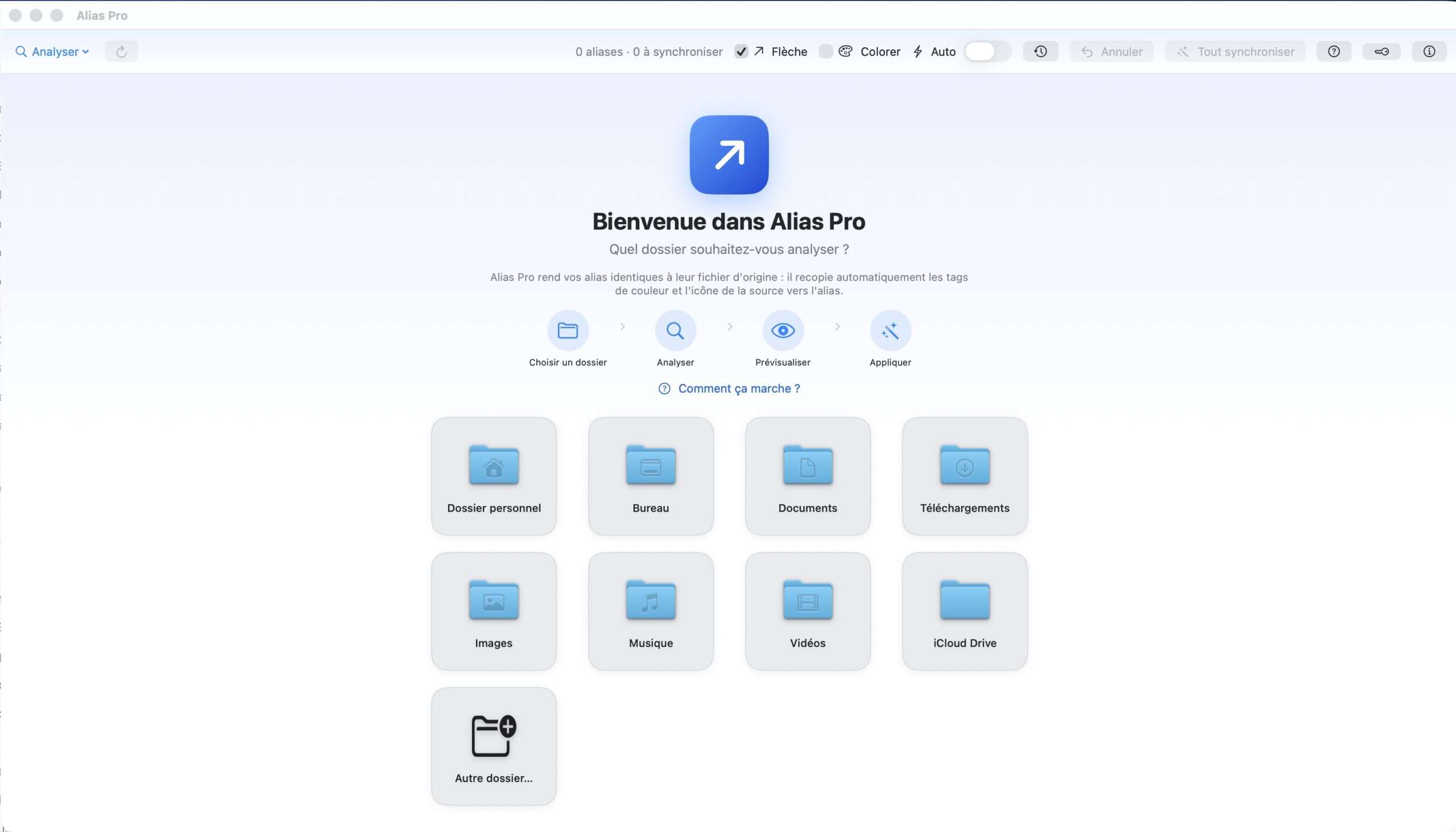
Task: Open help question mark icon
Action: coord(1334,51)
